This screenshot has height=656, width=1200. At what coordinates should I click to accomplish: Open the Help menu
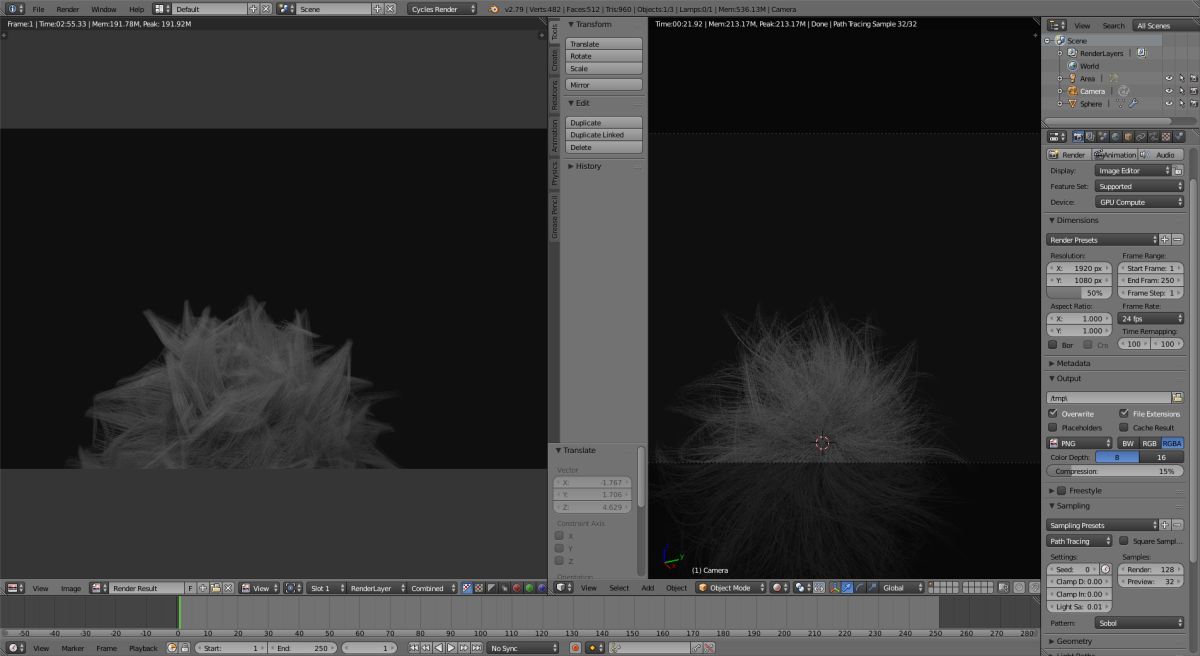136,9
